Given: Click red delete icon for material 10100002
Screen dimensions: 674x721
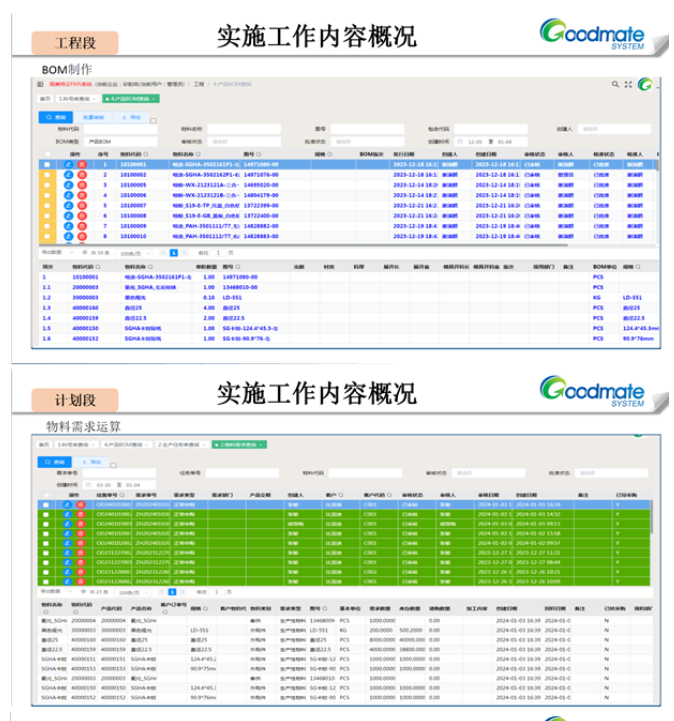Looking at the screenshot, I should coord(82,174).
